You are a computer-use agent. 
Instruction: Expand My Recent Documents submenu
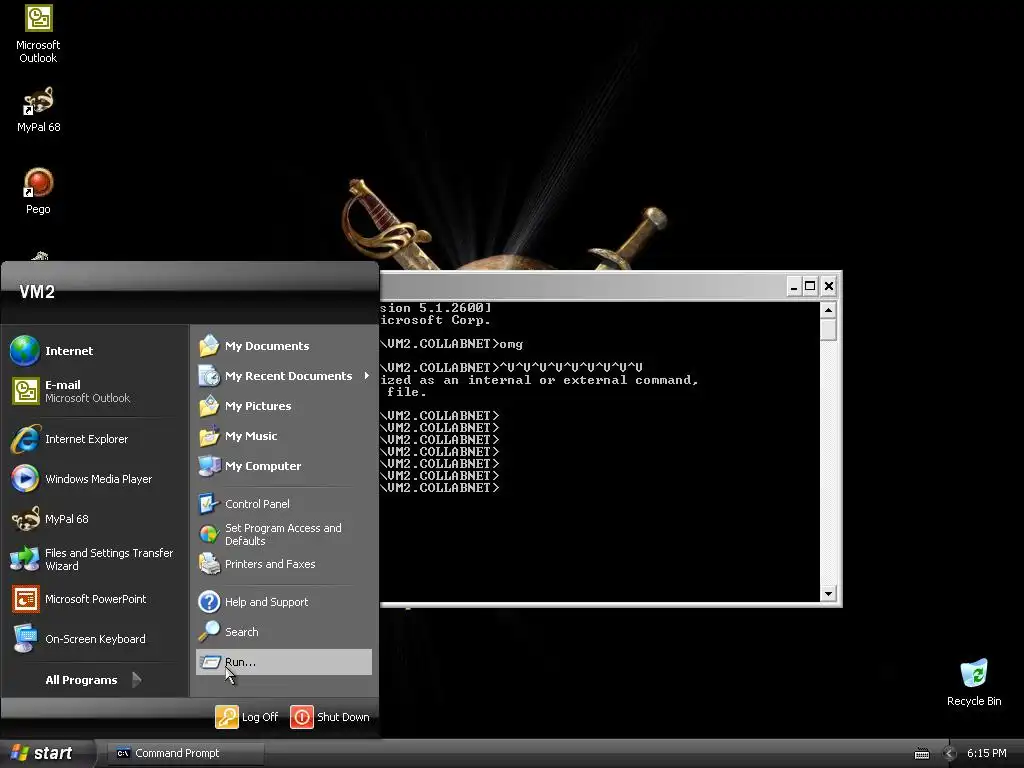pos(283,376)
